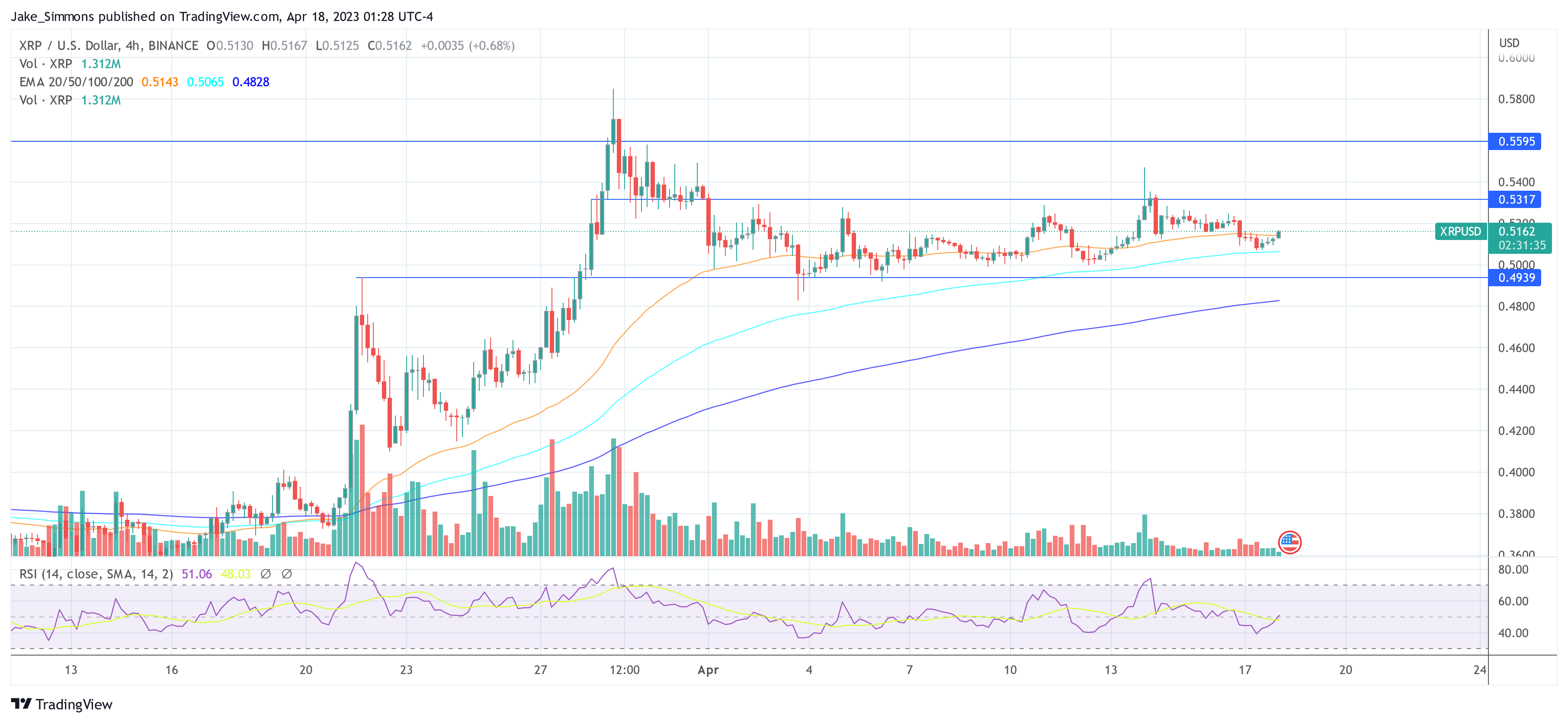Click the 40.00 RSI axis label
The width and height of the screenshot is (1568, 723).
pyautogui.click(x=1513, y=633)
